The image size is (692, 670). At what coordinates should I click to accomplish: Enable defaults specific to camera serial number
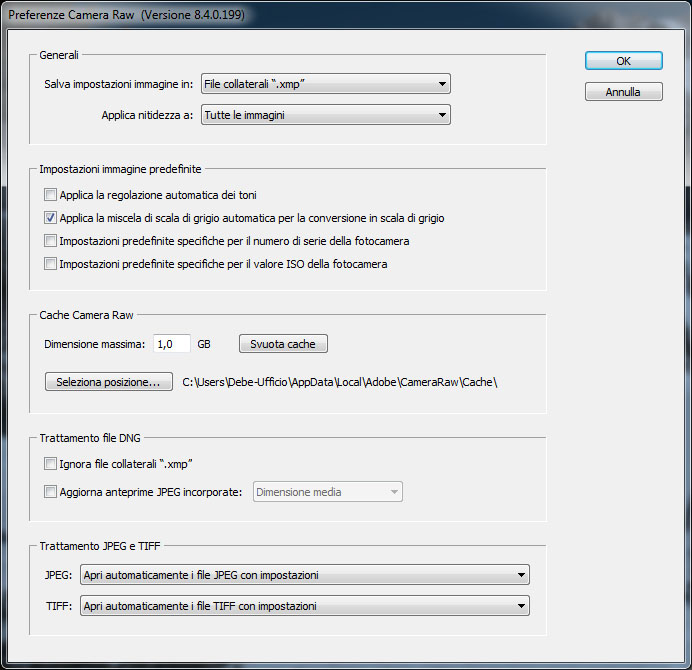pos(51,241)
